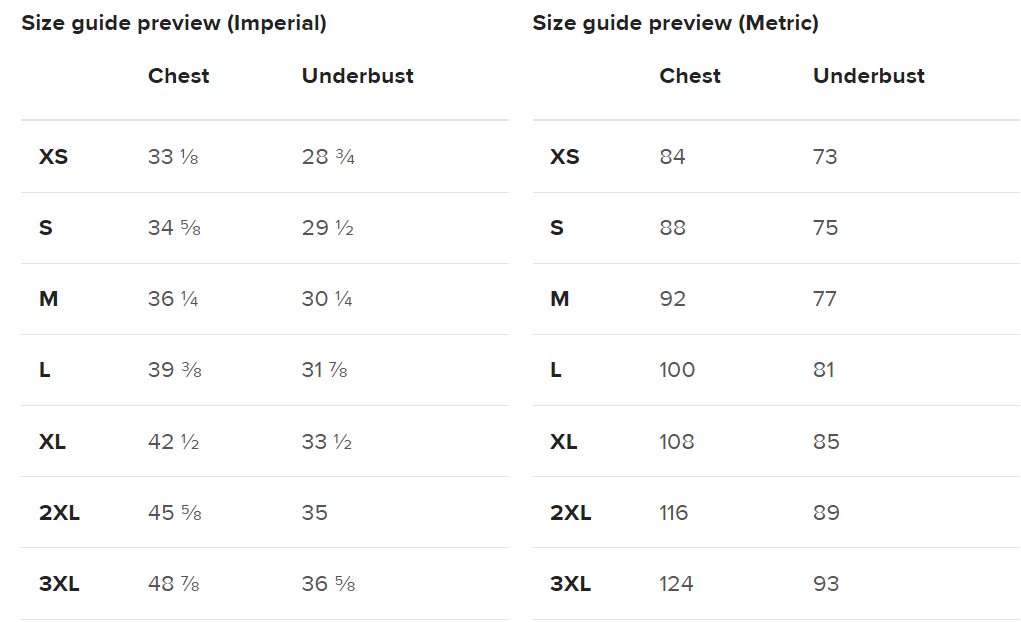Click Imperial chest value 33 ⅛ for XS
This screenshot has width=1021, height=622.
tap(173, 157)
